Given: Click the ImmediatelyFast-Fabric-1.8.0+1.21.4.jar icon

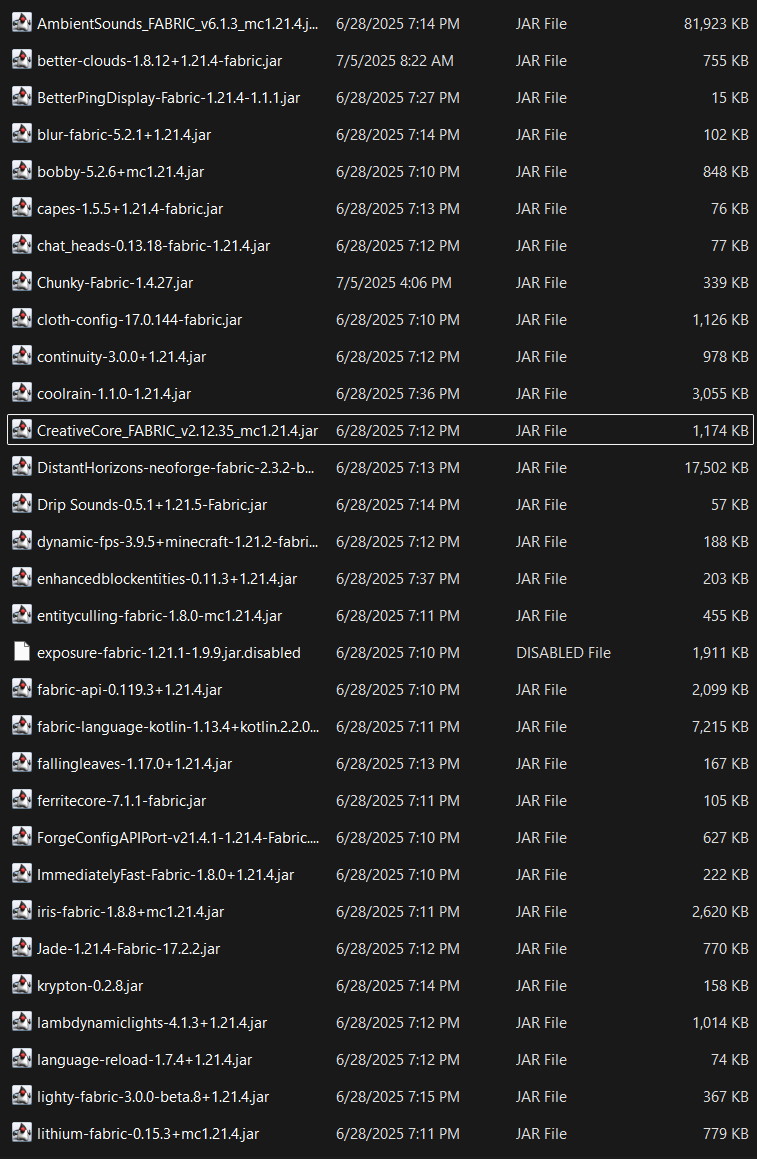Looking at the screenshot, I should click(x=22, y=874).
